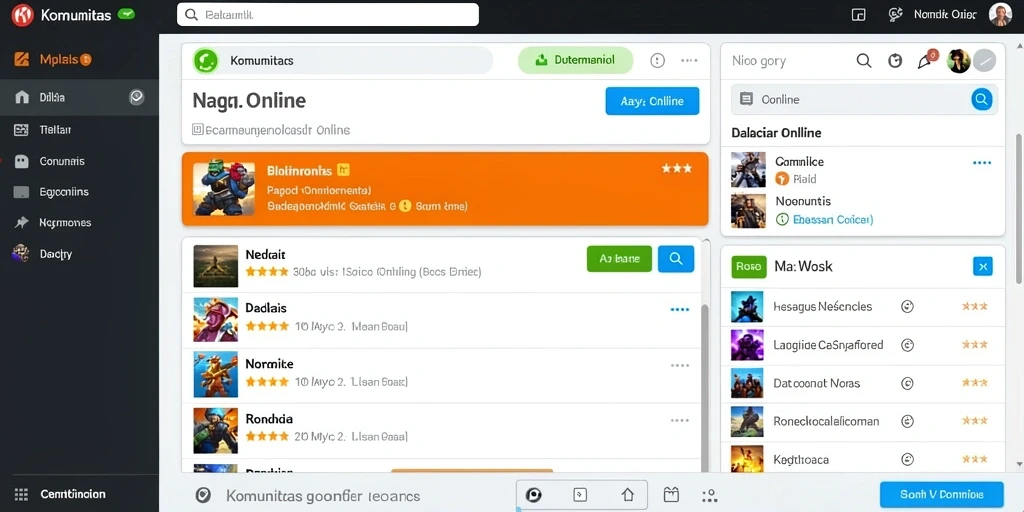Click the red Komunitas logo icon

(22, 15)
